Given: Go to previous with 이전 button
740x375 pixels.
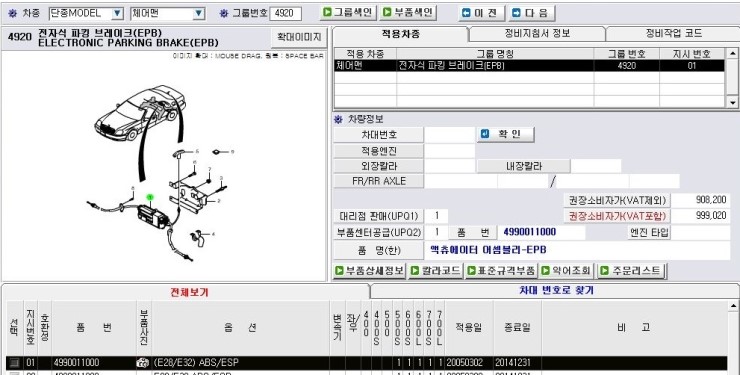Looking at the screenshot, I should coord(481,13).
